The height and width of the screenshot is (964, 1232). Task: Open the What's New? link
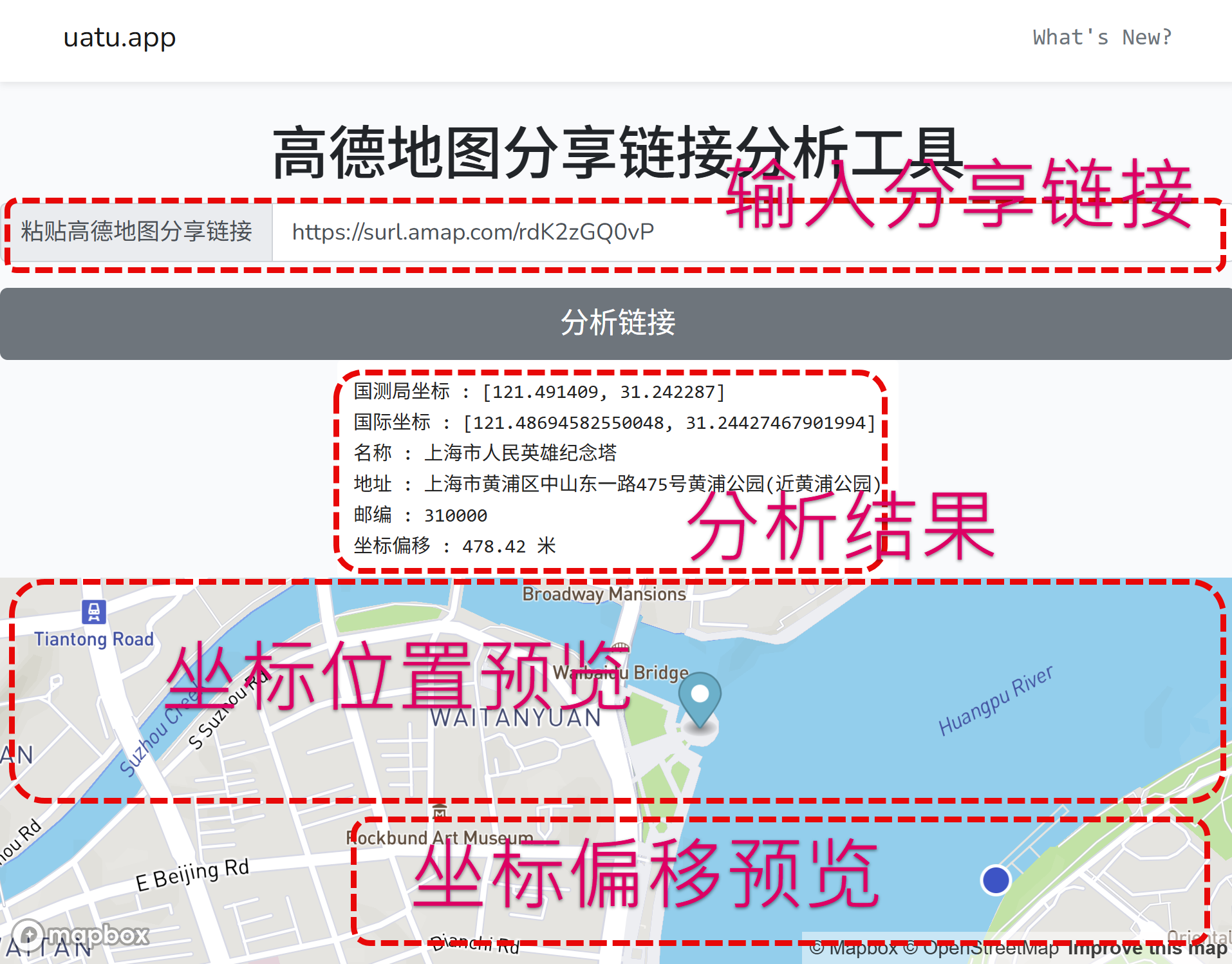coord(1102,37)
